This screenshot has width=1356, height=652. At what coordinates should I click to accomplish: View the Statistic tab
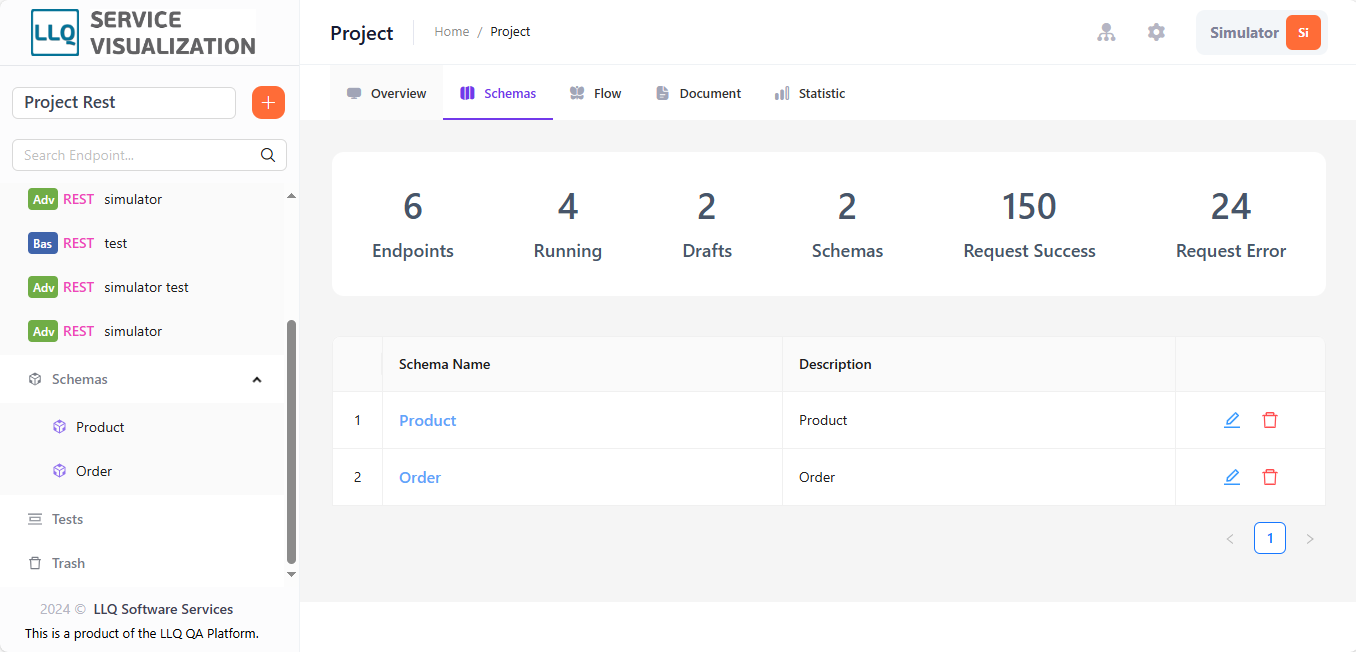coord(810,93)
